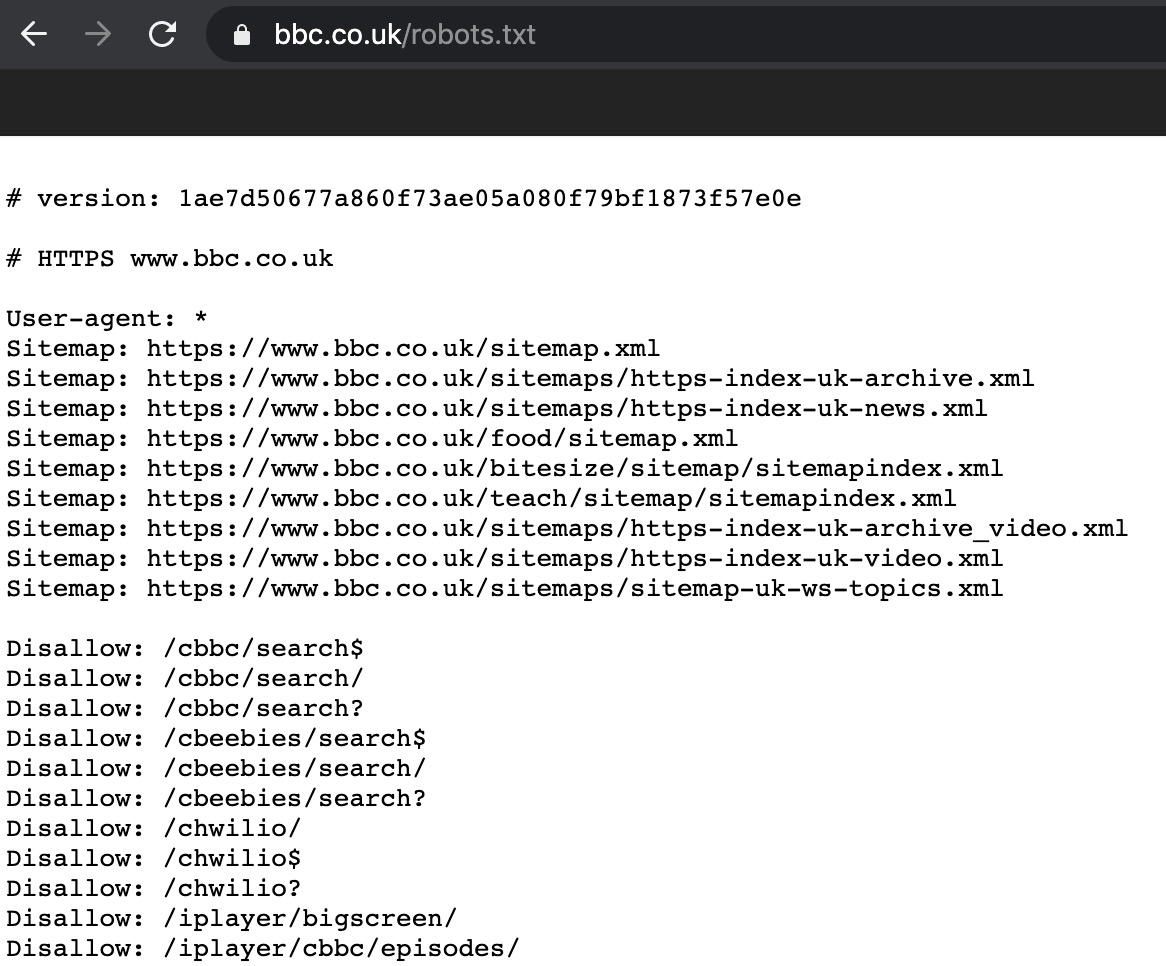Image resolution: width=1166 pixels, height=966 pixels.
Task: Click the padlock site security icon
Action: tap(242, 35)
